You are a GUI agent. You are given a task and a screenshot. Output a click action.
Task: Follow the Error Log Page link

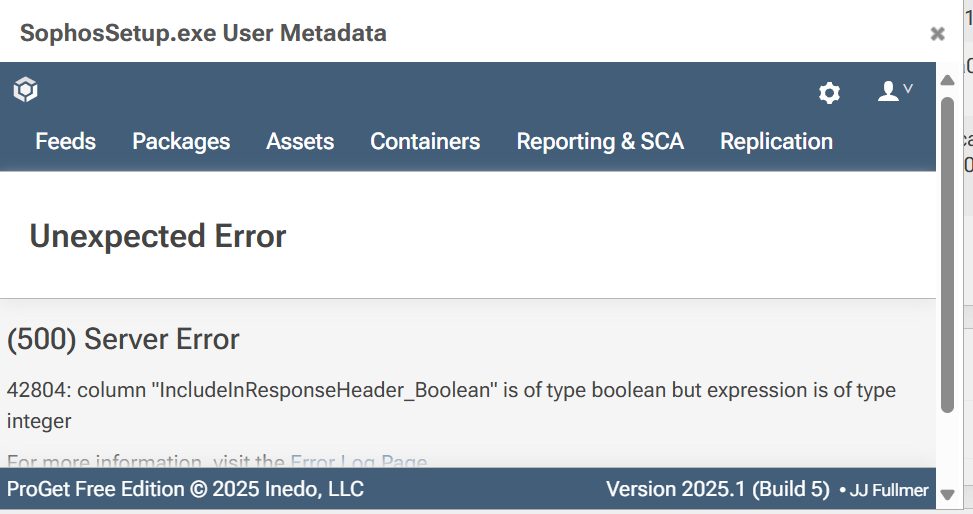point(359,462)
